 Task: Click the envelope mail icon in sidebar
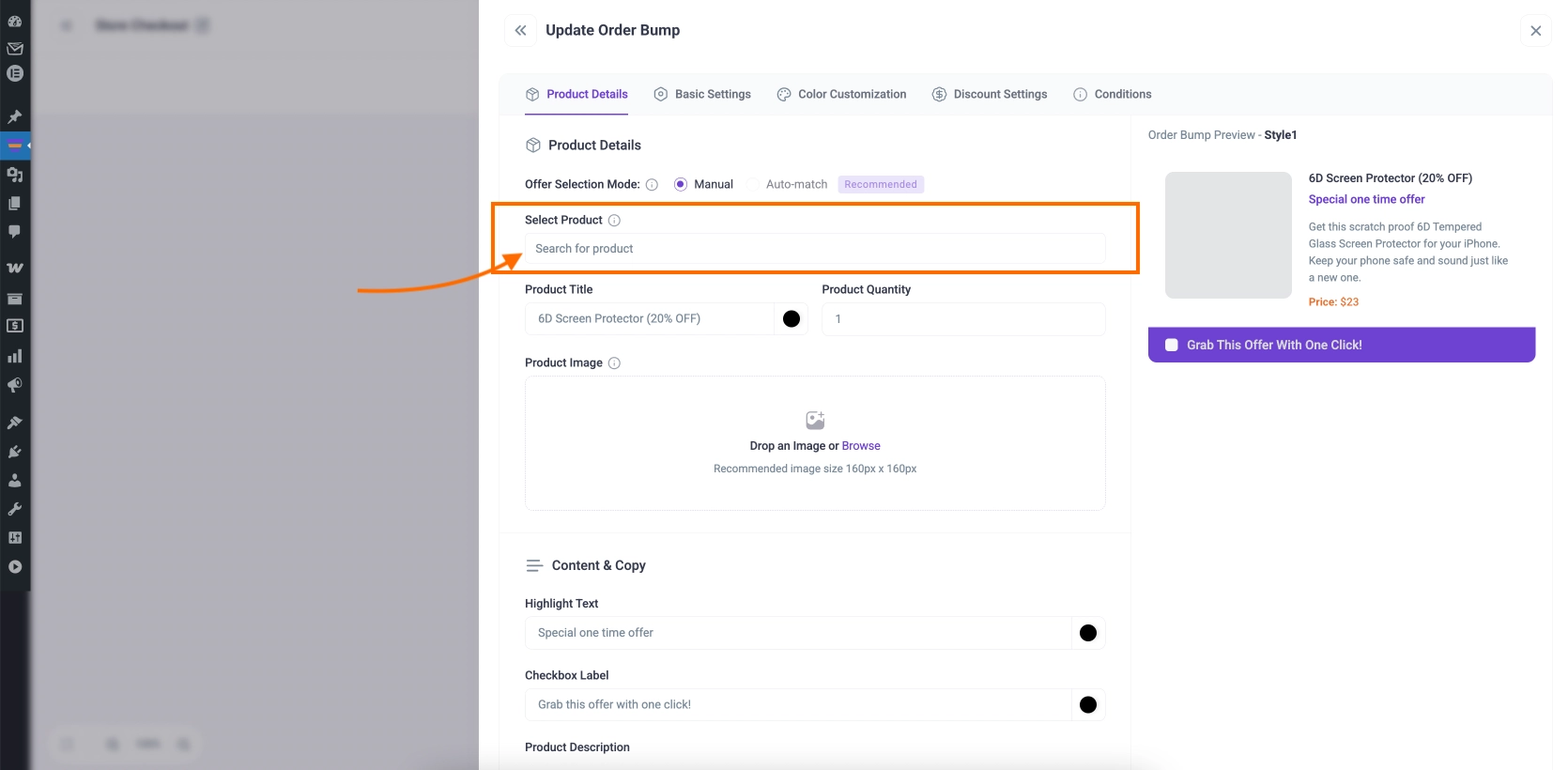pos(15,48)
